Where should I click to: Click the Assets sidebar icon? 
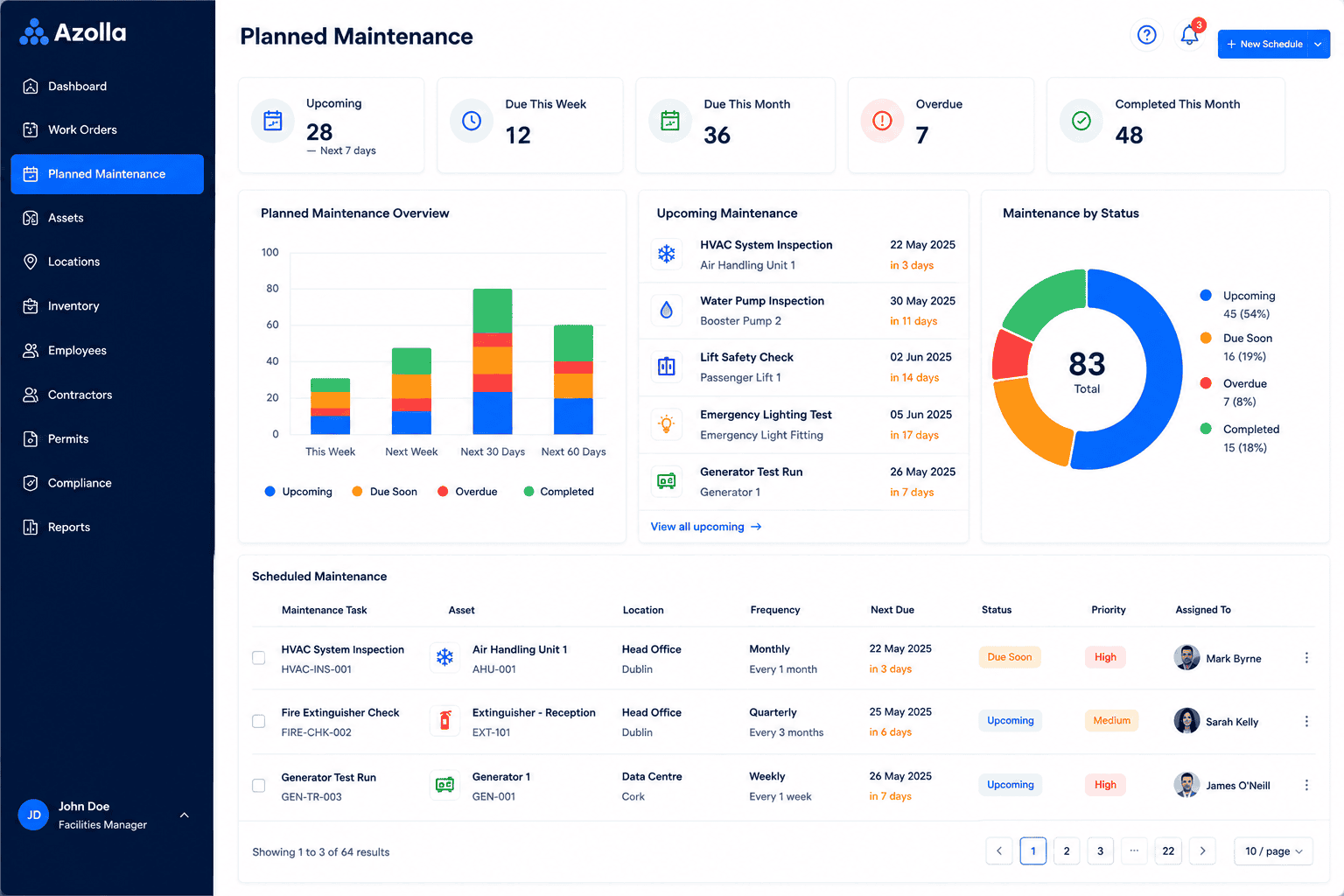(31, 218)
